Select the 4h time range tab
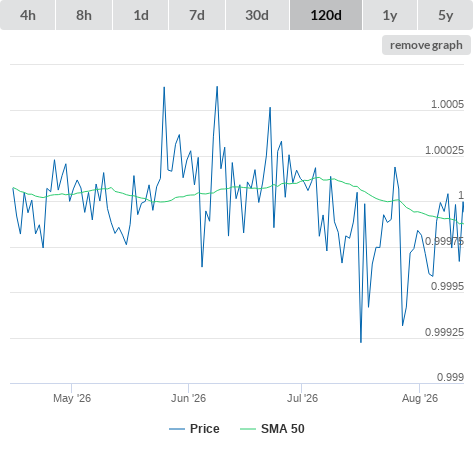This screenshot has width=474, height=455. (28, 15)
